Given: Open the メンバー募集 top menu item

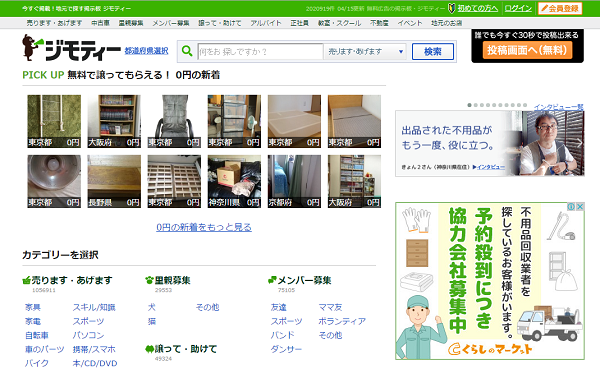Looking at the screenshot, I should [x=171, y=23].
